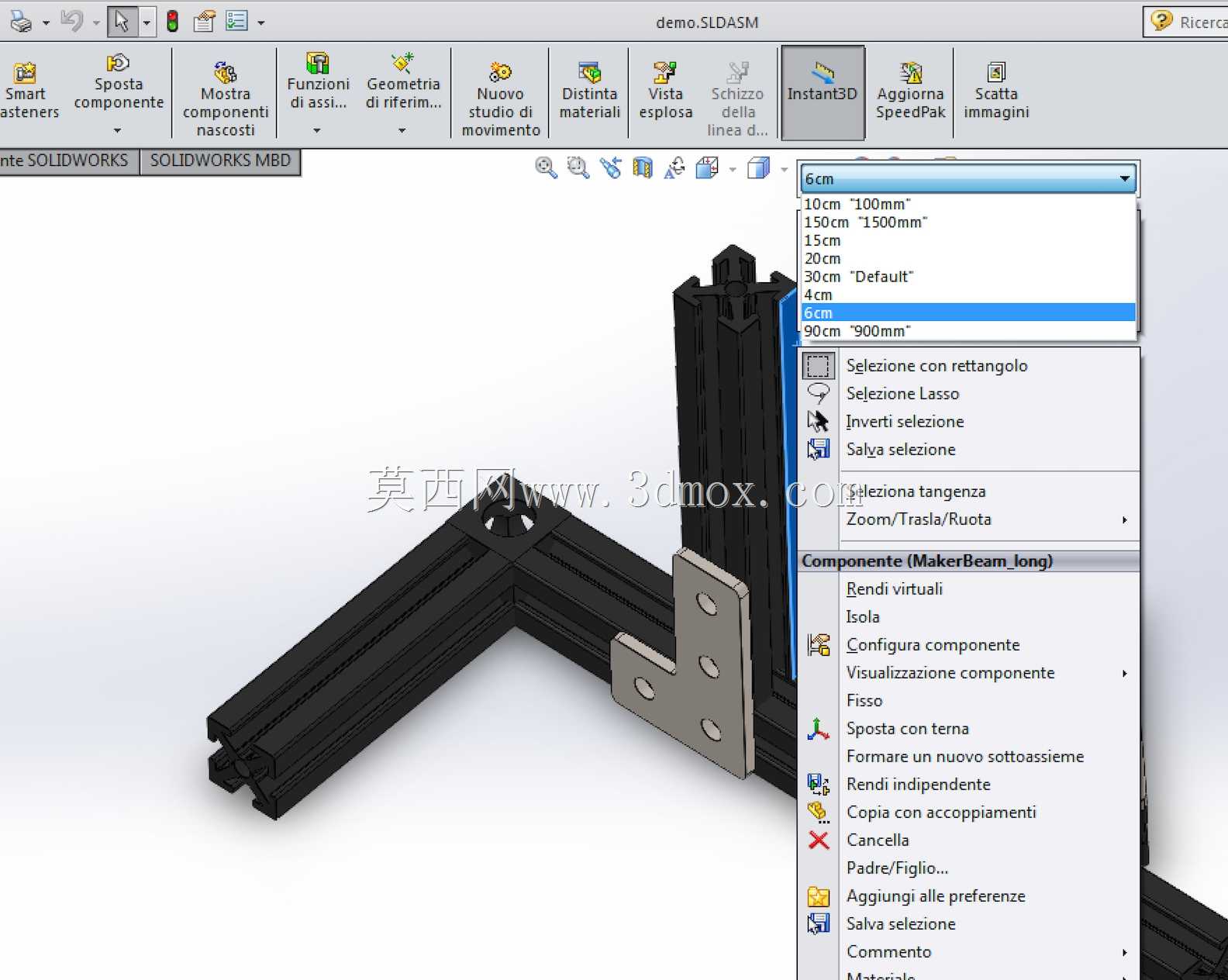Open Funzioni di assieme tool
This screenshot has height=980, width=1228.
tap(318, 82)
